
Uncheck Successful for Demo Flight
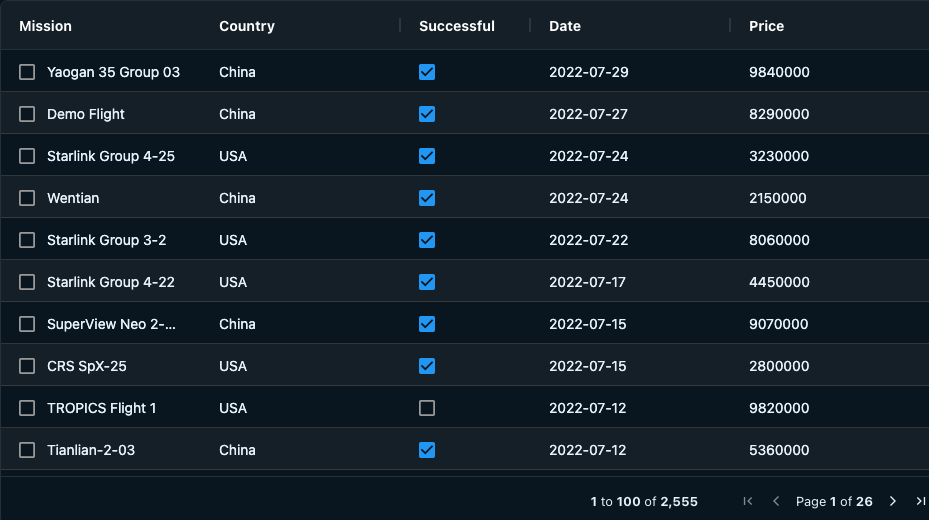coord(427,114)
